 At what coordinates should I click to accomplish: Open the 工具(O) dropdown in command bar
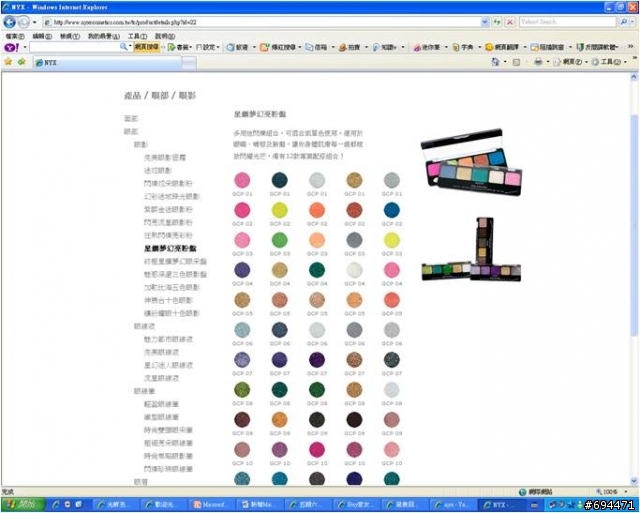click(609, 62)
